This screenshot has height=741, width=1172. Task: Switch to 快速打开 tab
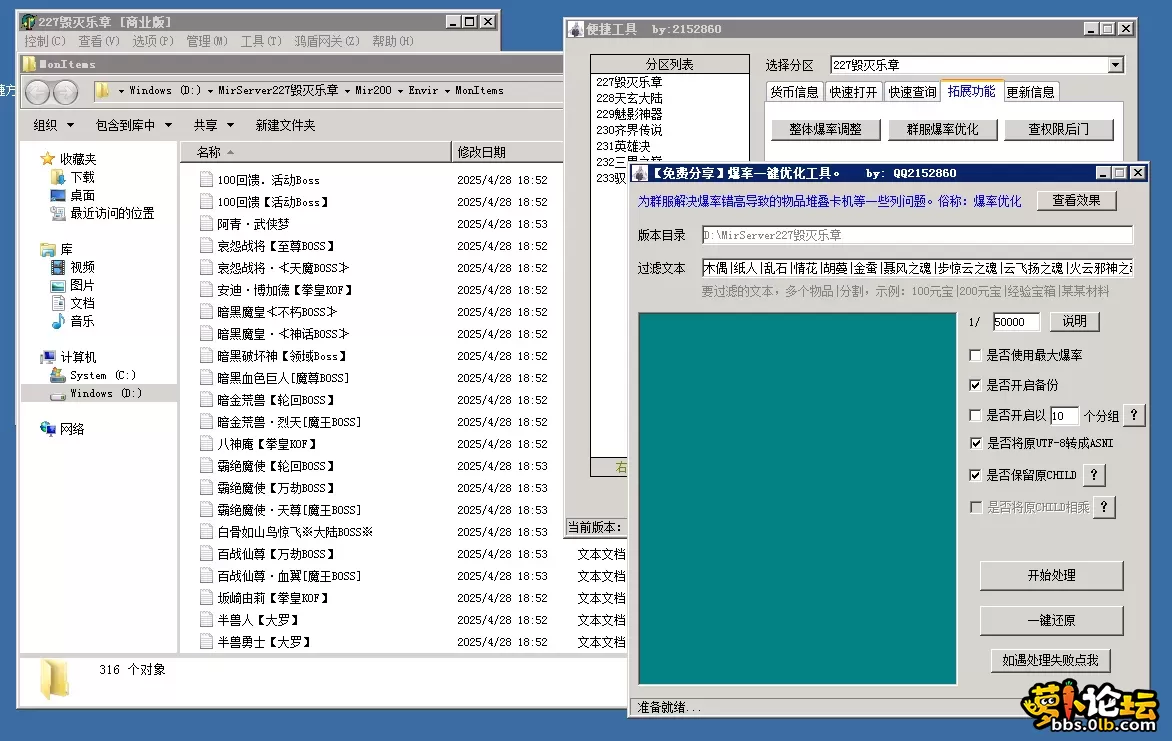(x=853, y=92)
